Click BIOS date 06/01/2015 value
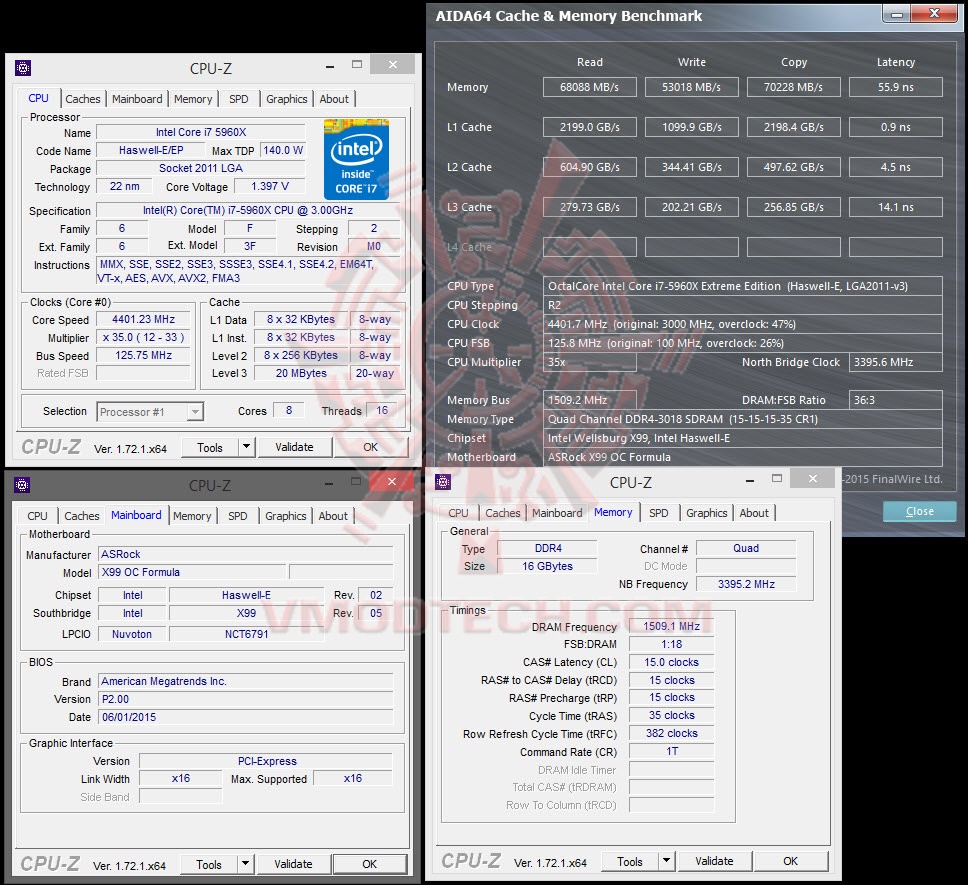The image size is (968, 885). coord(246,717)
